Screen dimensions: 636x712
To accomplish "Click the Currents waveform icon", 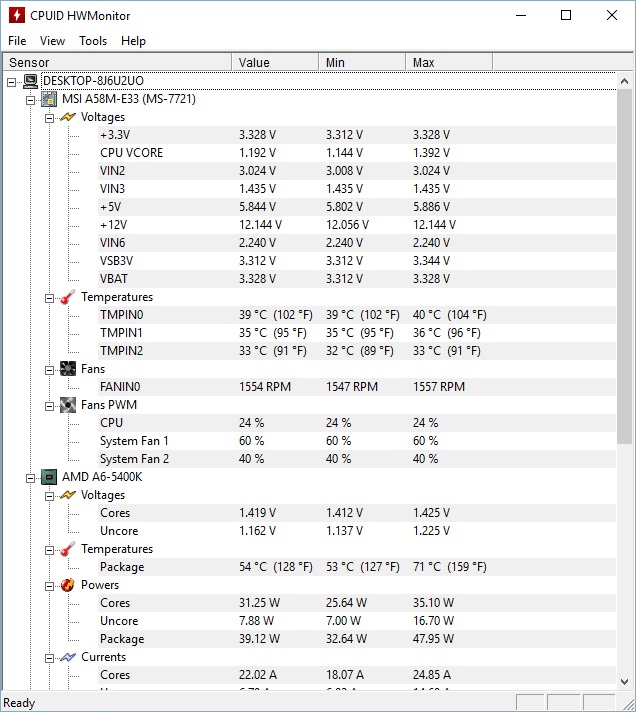I will pyautogui.click(x=67, y=657).
